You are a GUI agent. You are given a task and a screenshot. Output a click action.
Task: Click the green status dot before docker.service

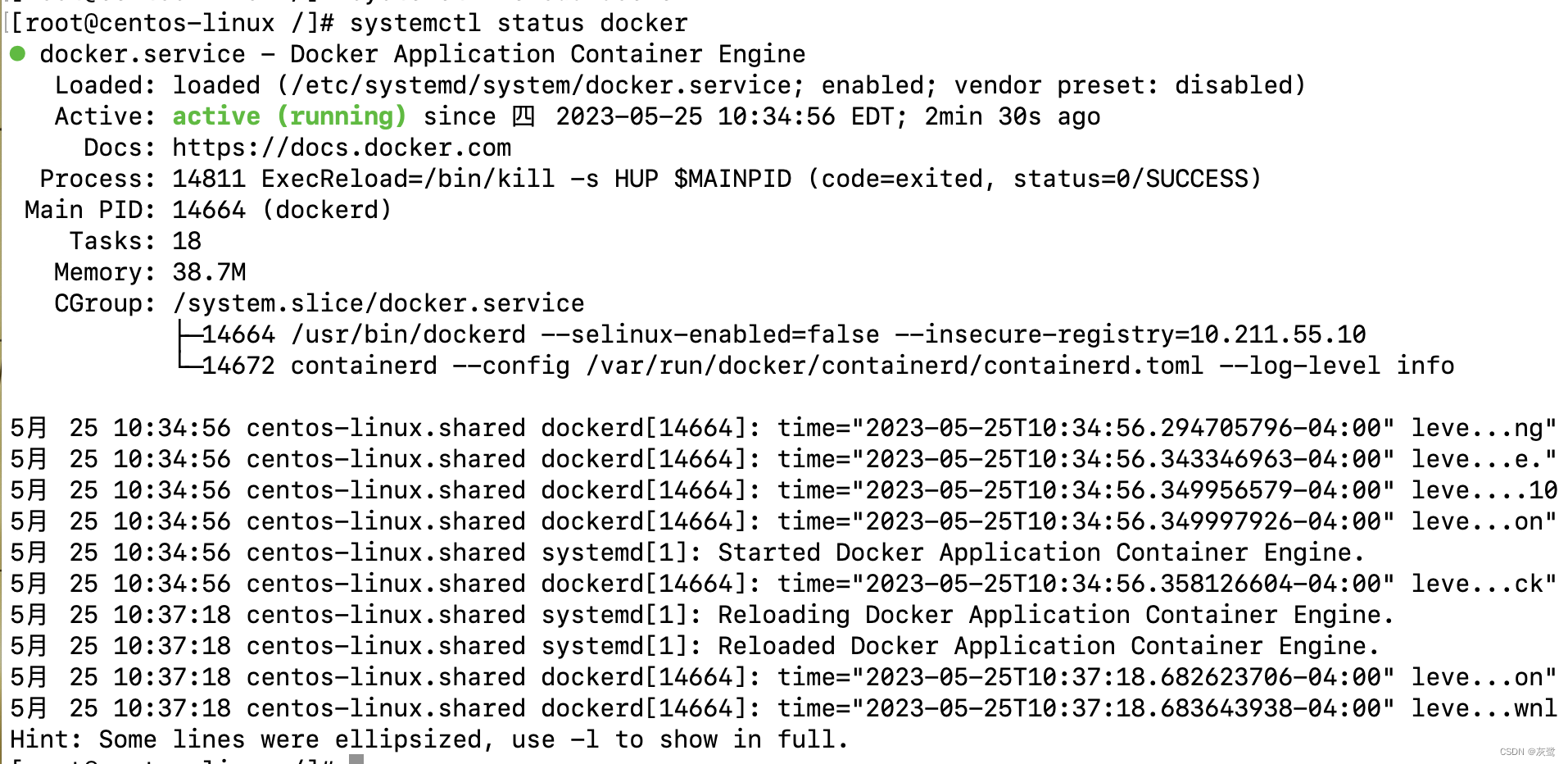[x=17, y=54]
